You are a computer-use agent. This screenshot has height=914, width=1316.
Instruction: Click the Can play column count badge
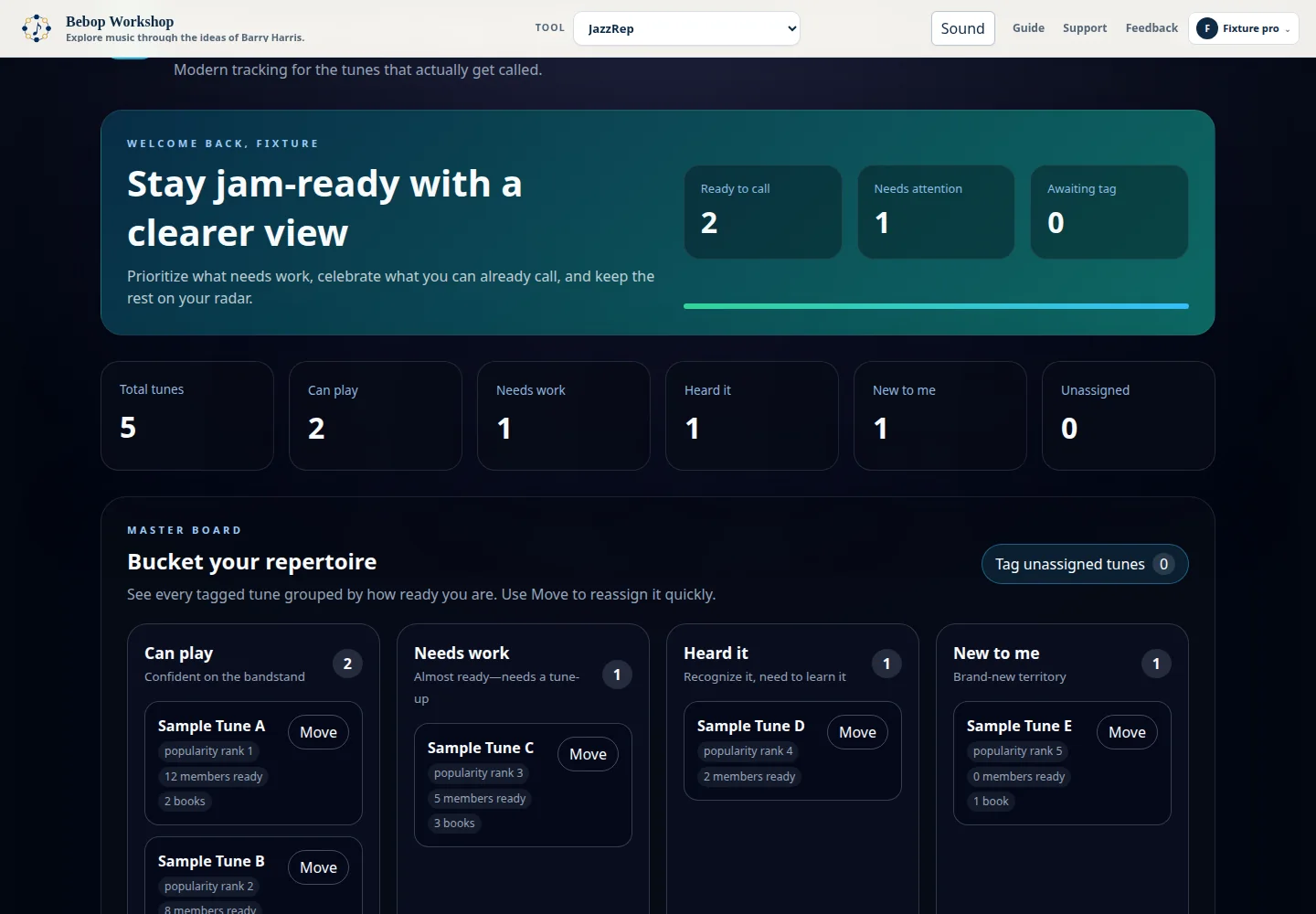(x=347, y=664)
